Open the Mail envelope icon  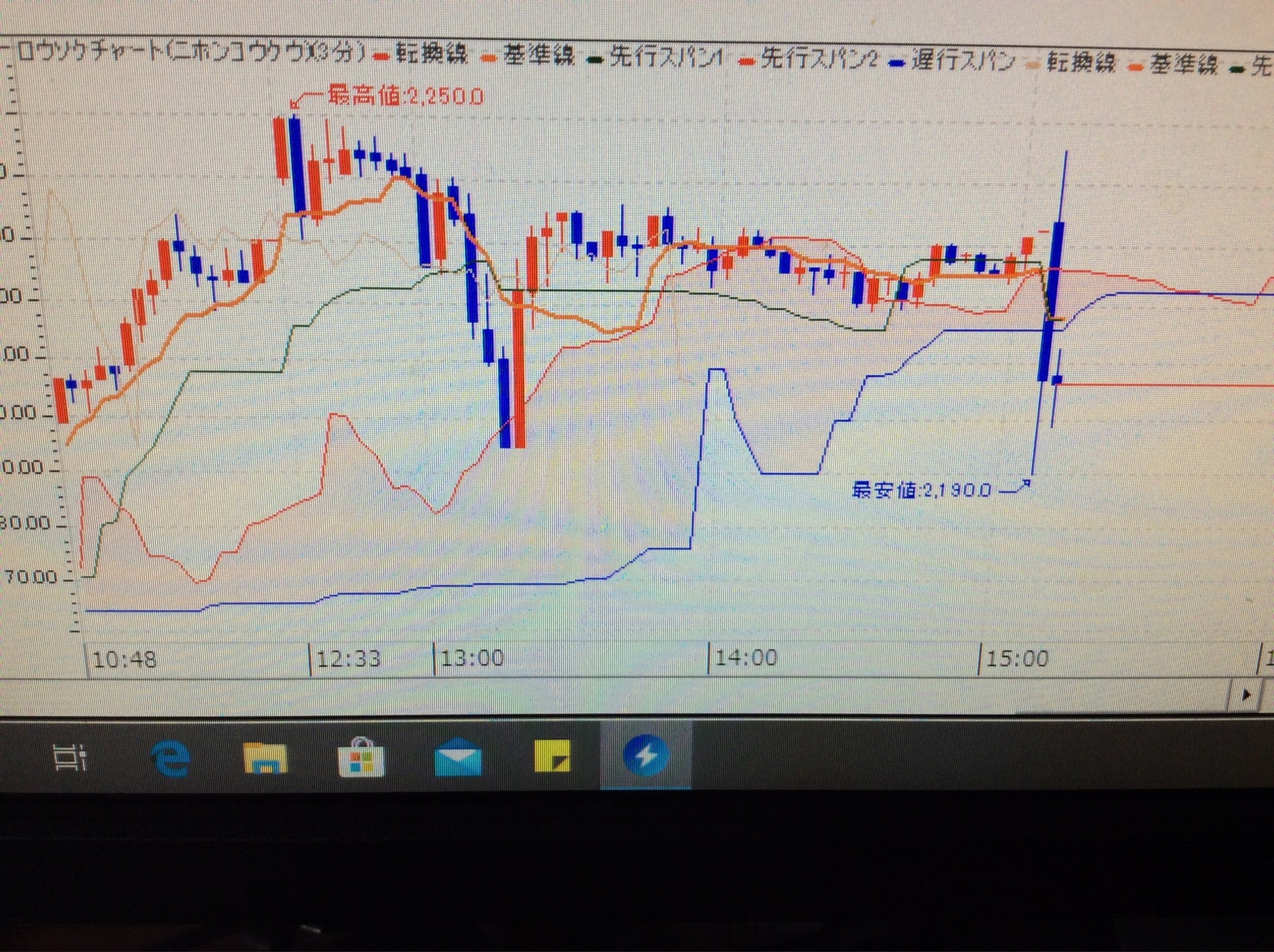click(458, 758)
